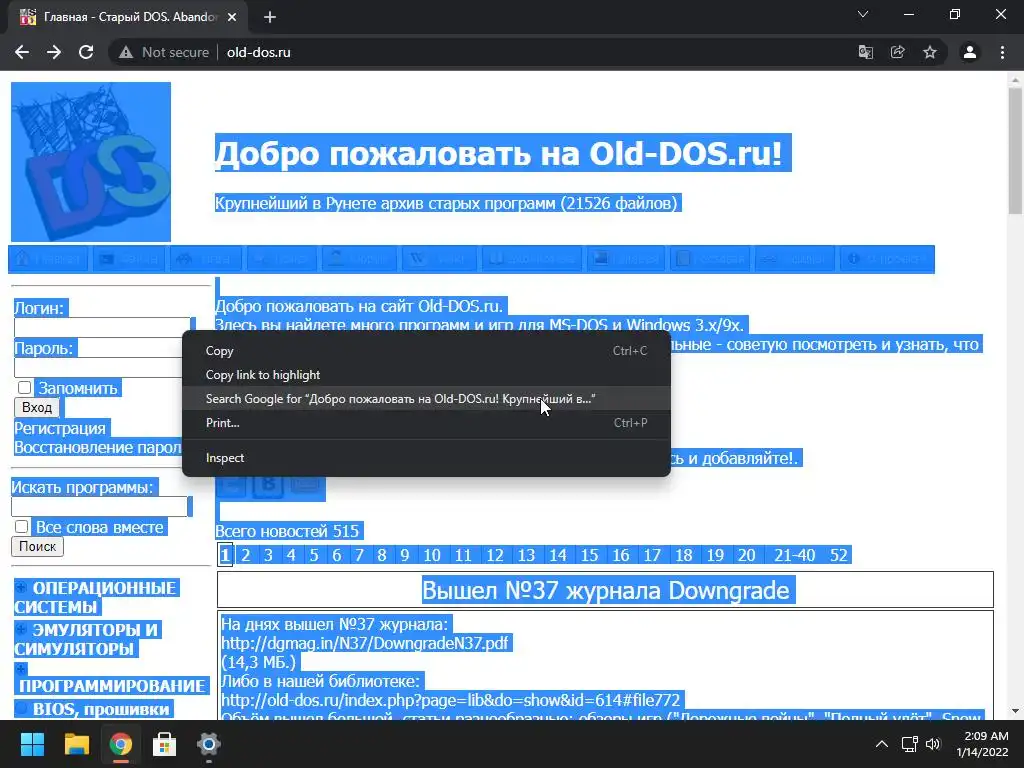Reload the page with the refresh icon
Image resolution: width=1024 pixels, height=768 pixels.
(86, 52)
